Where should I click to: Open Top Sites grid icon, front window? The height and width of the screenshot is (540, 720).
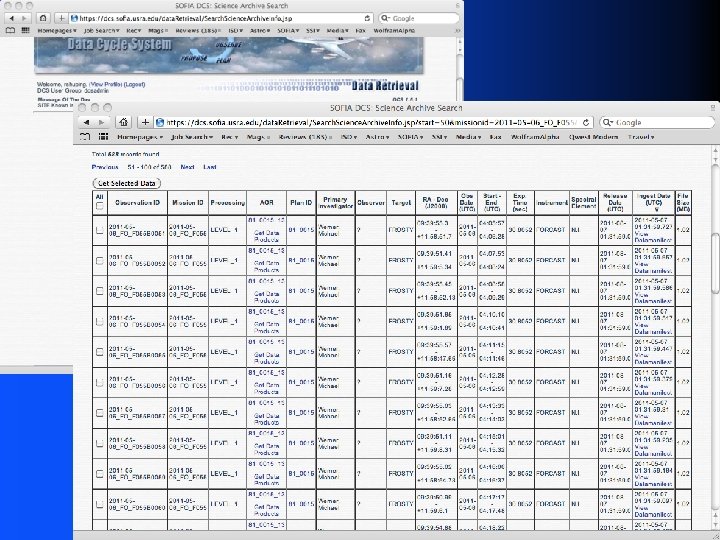104,137
